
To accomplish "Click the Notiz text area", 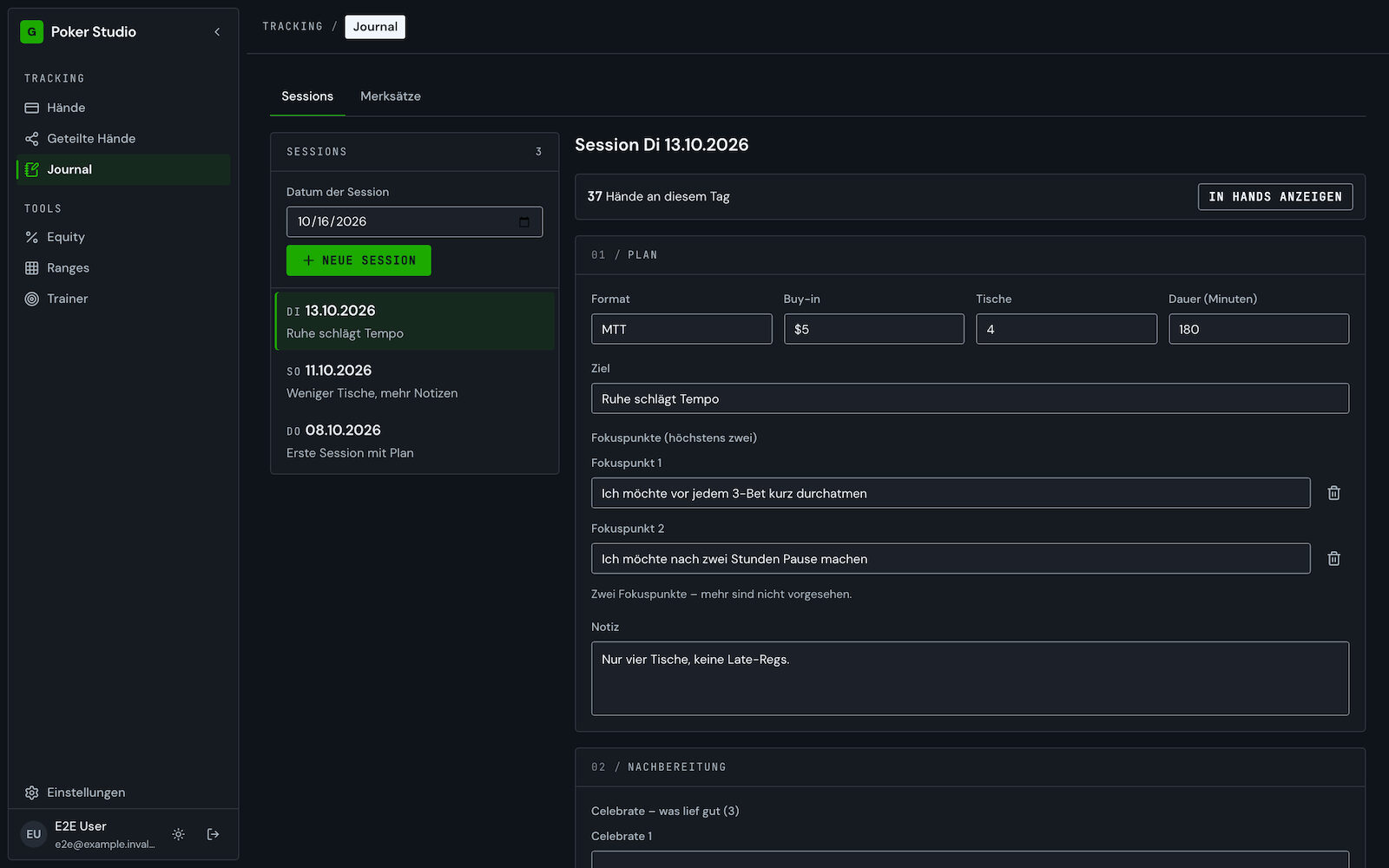I will (x=970, y=679).
